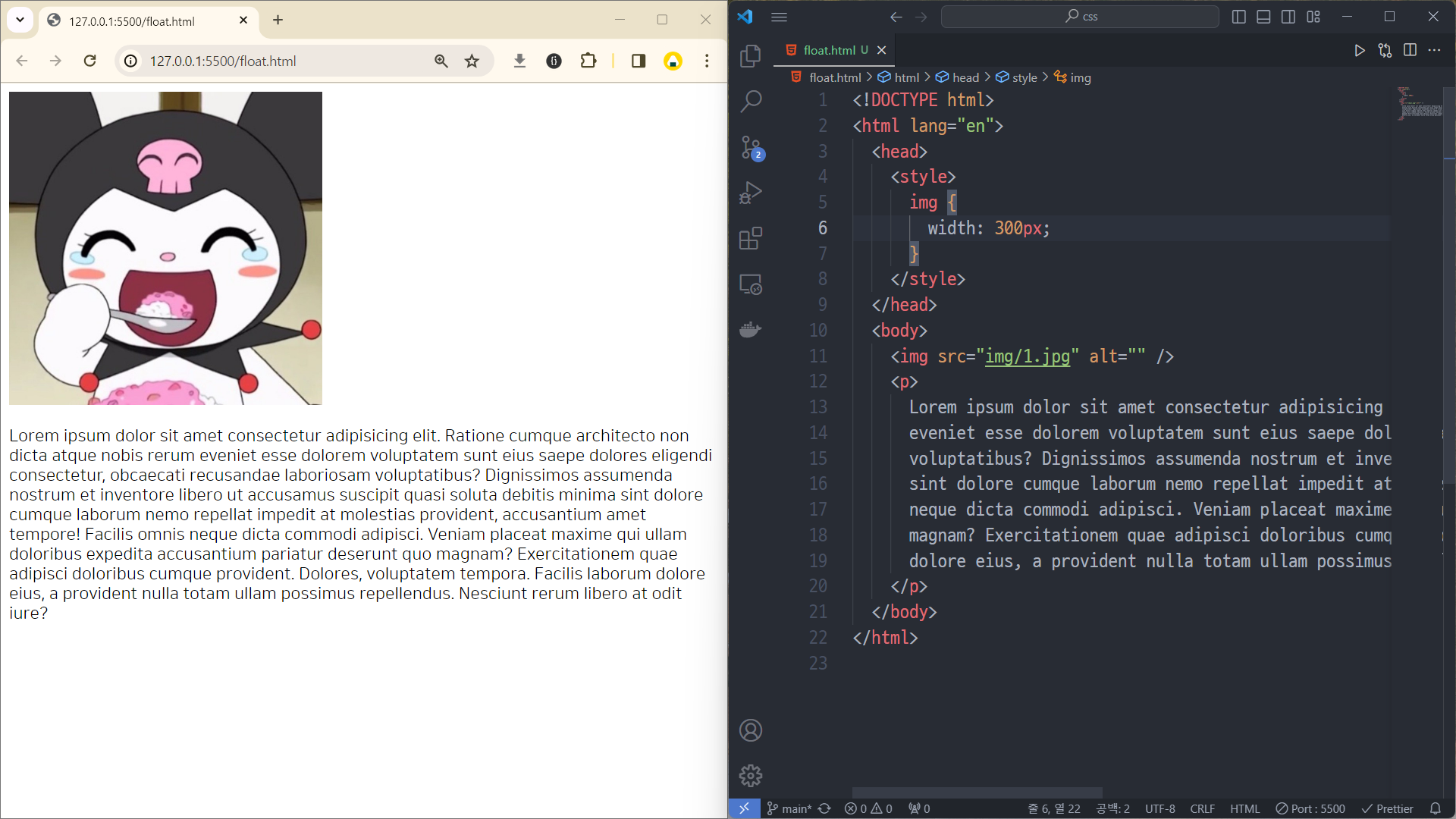Select the float.html editor tab
The image size is (1456, 819).
829,50
